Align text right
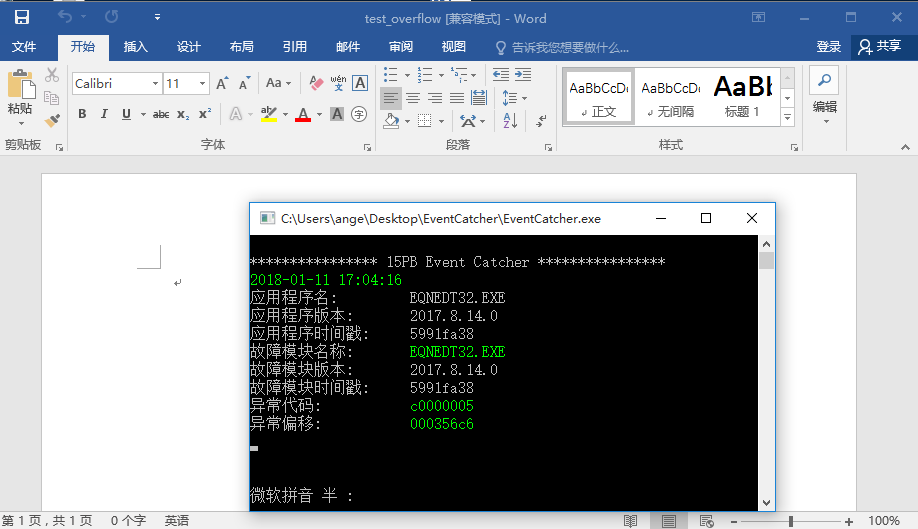This screenshot has width=918, height=529. [x=435, y=98]
